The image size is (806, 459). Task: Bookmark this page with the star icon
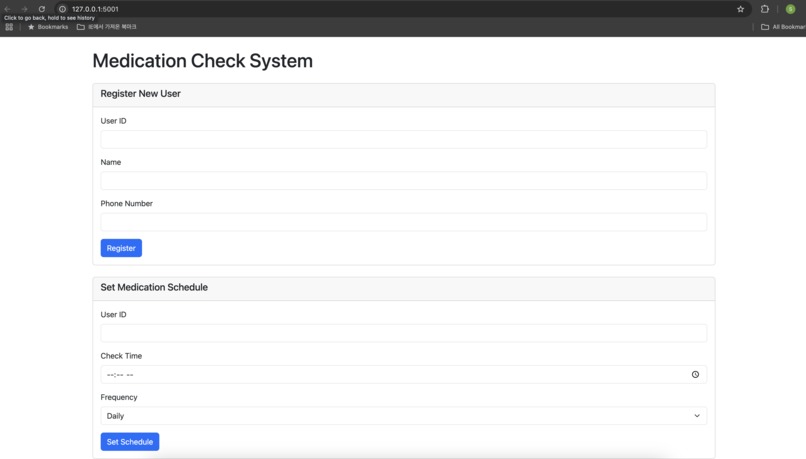tap(740, 9)
